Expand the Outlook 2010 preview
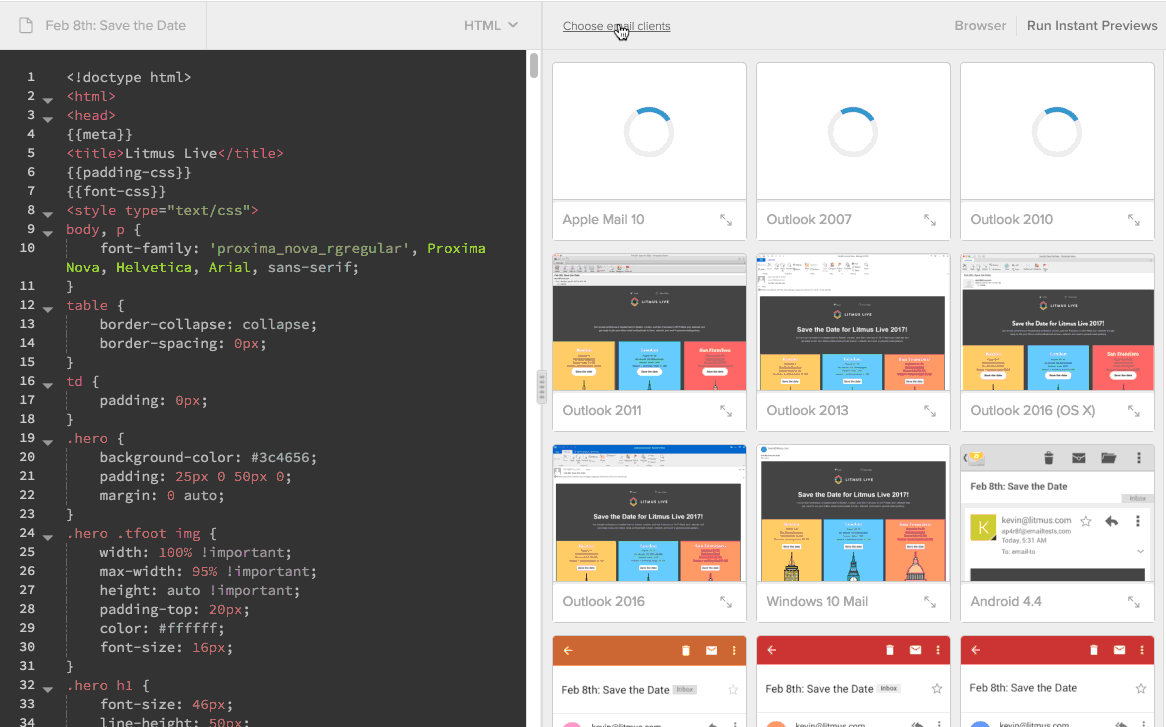 tap(1133, 220)
